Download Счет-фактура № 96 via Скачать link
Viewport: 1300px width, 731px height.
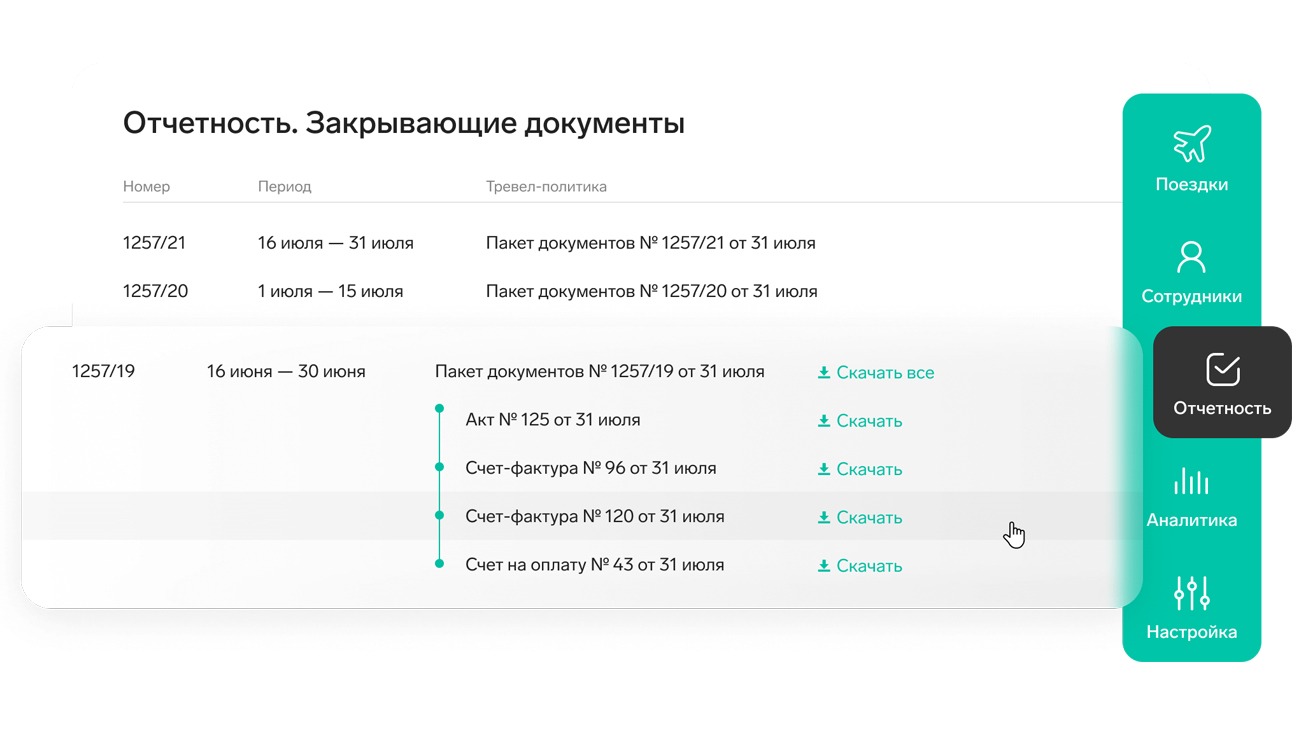(x=868, y=469)
